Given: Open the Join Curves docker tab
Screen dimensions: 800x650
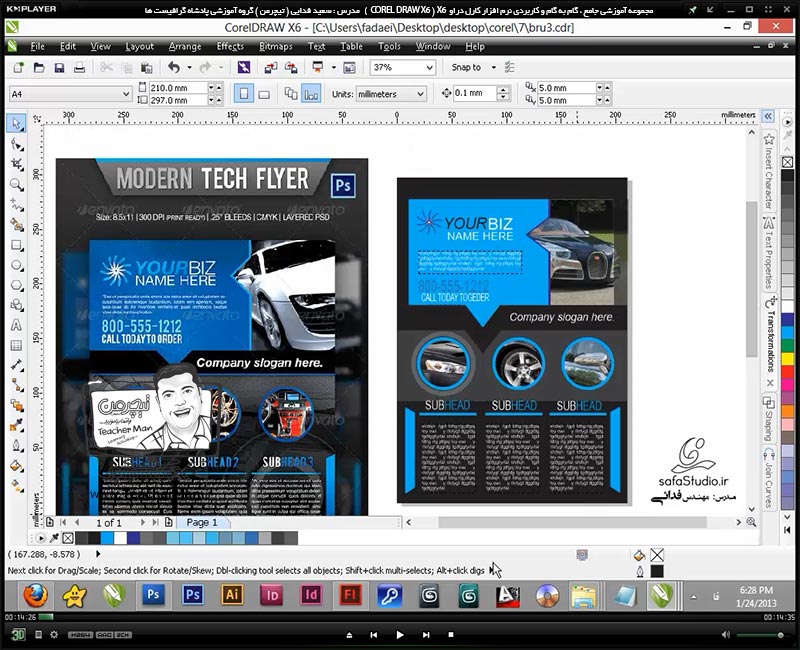Looking at the screenshot, I should (768, 478).
